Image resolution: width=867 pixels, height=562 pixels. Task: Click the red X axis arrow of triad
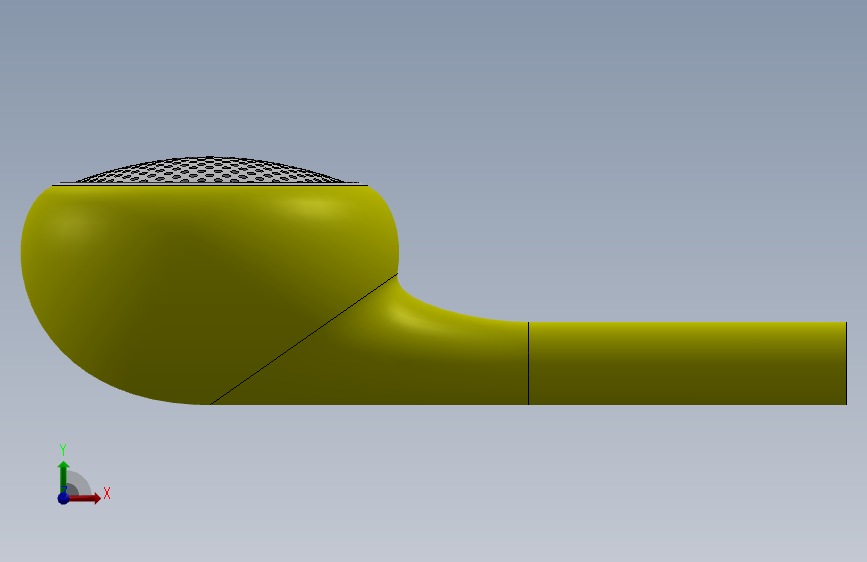pos(84,498)
